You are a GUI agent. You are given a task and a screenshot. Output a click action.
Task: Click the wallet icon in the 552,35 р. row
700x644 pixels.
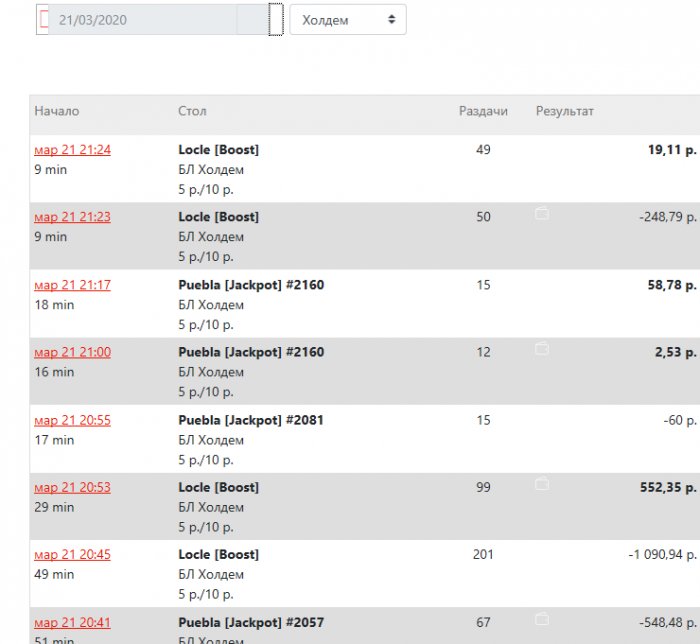542,483
